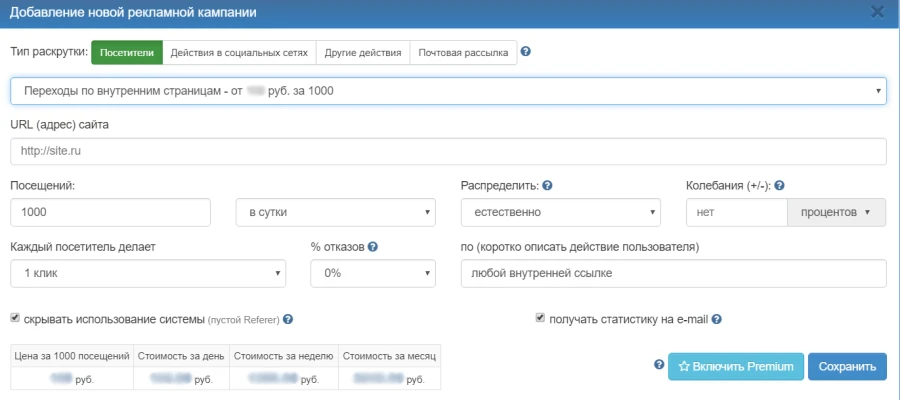Click help icon beside Распределить label
Viewport: 900px width, 400px height.
point(548,185)
